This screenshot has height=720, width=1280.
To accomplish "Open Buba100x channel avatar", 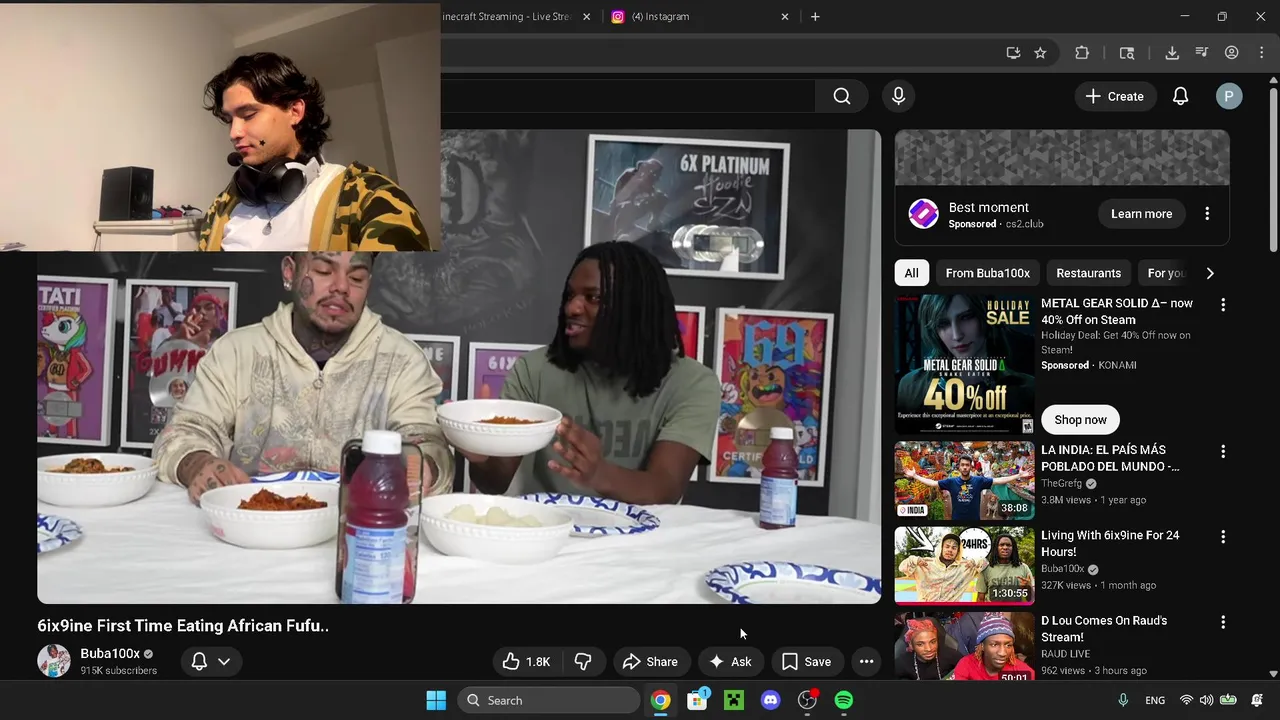I will [54, 661].
